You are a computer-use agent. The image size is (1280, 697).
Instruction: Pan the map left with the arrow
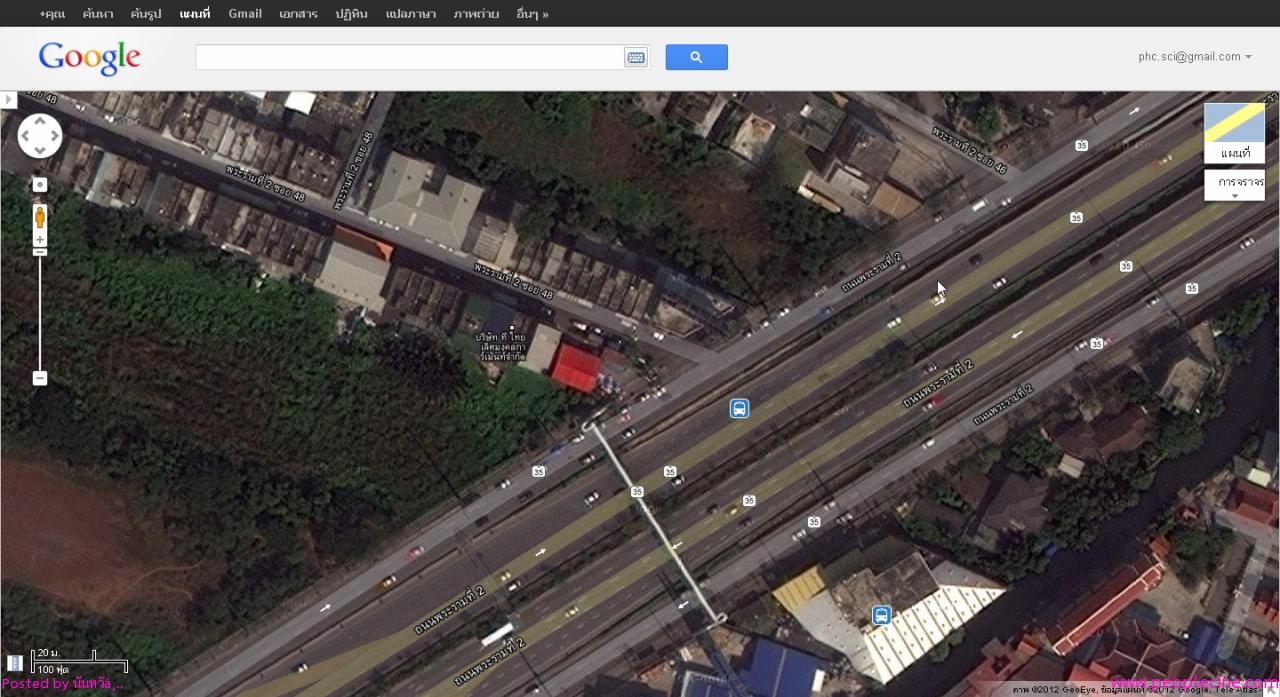tap(26, 136)
